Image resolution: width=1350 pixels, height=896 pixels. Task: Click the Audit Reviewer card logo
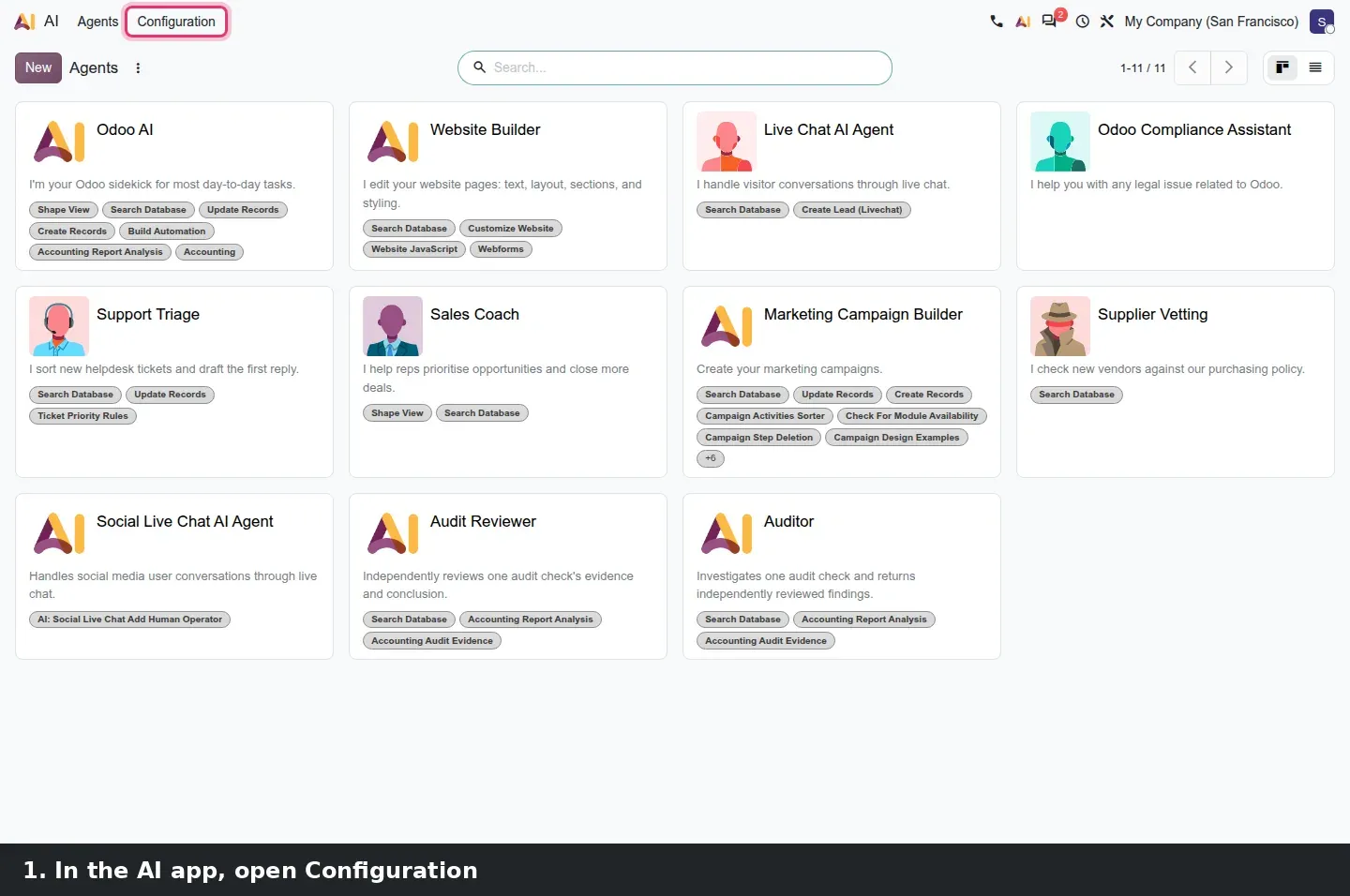point(393,533)
